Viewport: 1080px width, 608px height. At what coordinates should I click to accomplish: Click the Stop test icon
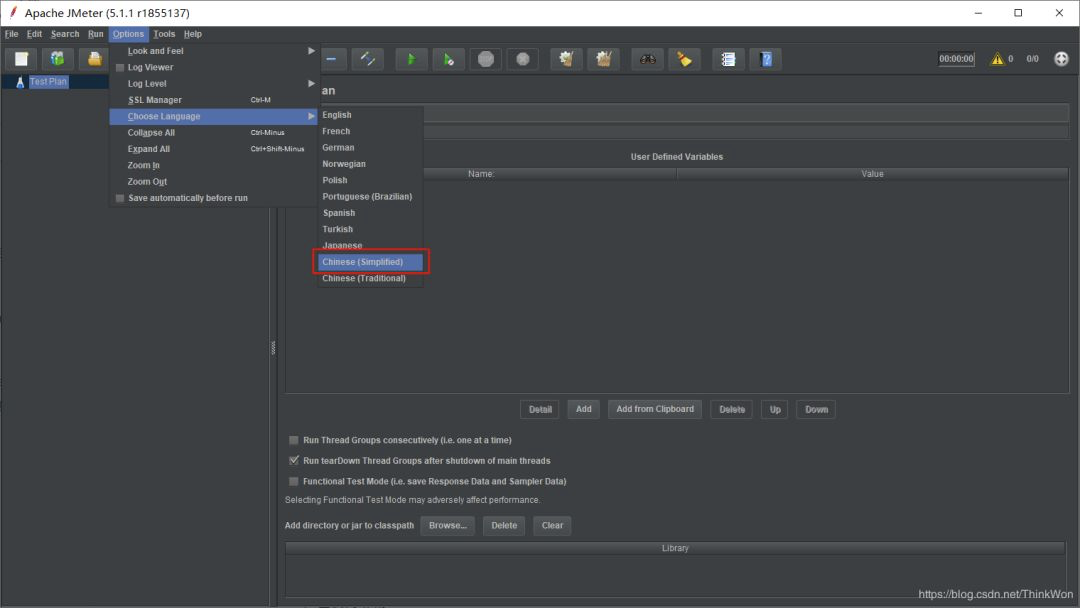point(486,59)
